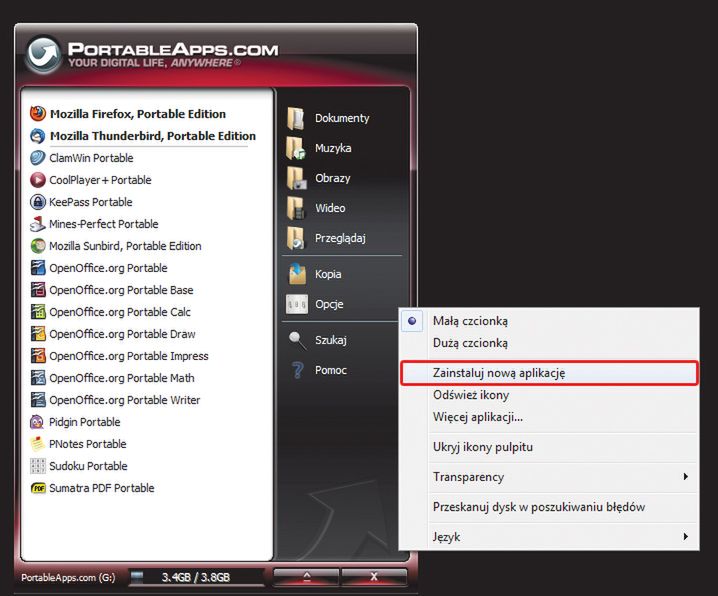
Task: Open the Transparency menu entry
Action: (549, 477)
